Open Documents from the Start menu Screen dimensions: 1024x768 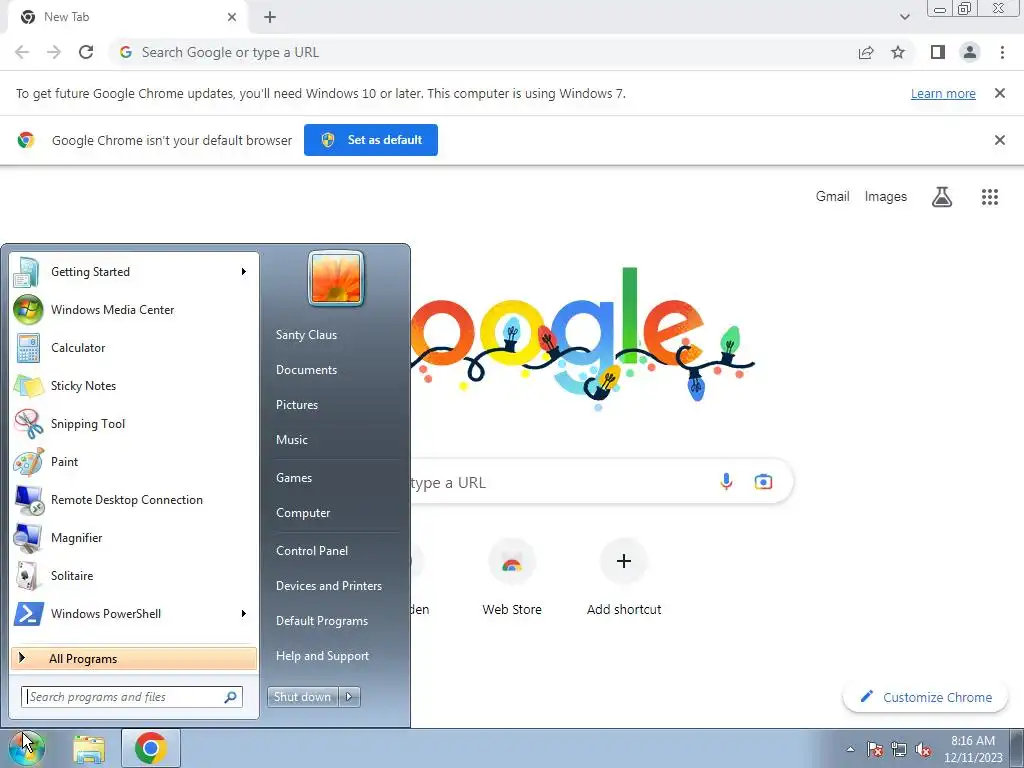[x=306, y=370]
